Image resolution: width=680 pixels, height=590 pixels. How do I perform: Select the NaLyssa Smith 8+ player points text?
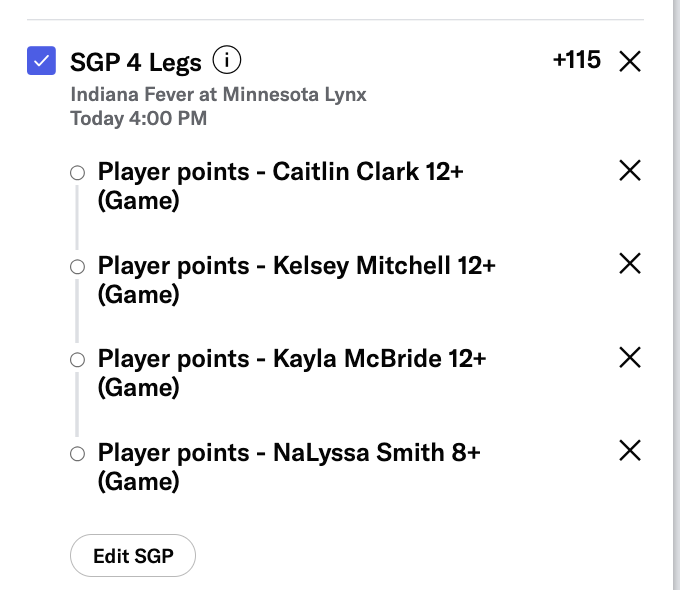click(288, 453)
